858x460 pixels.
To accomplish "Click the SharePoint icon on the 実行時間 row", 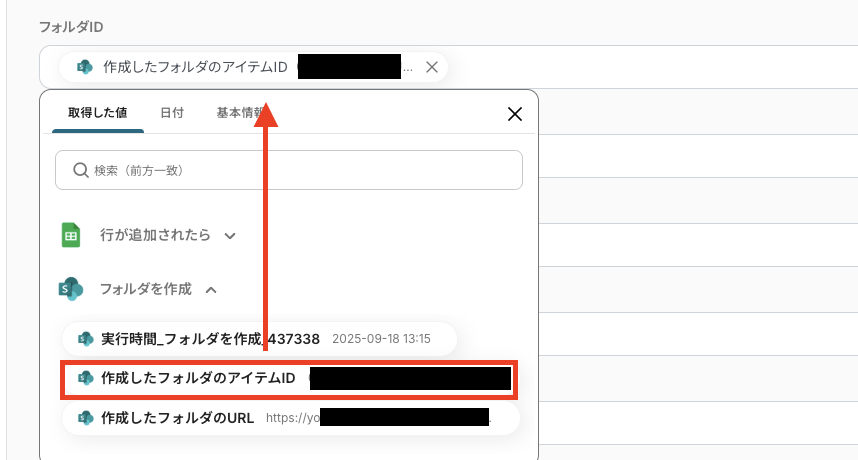I will [x=85, y=339].
